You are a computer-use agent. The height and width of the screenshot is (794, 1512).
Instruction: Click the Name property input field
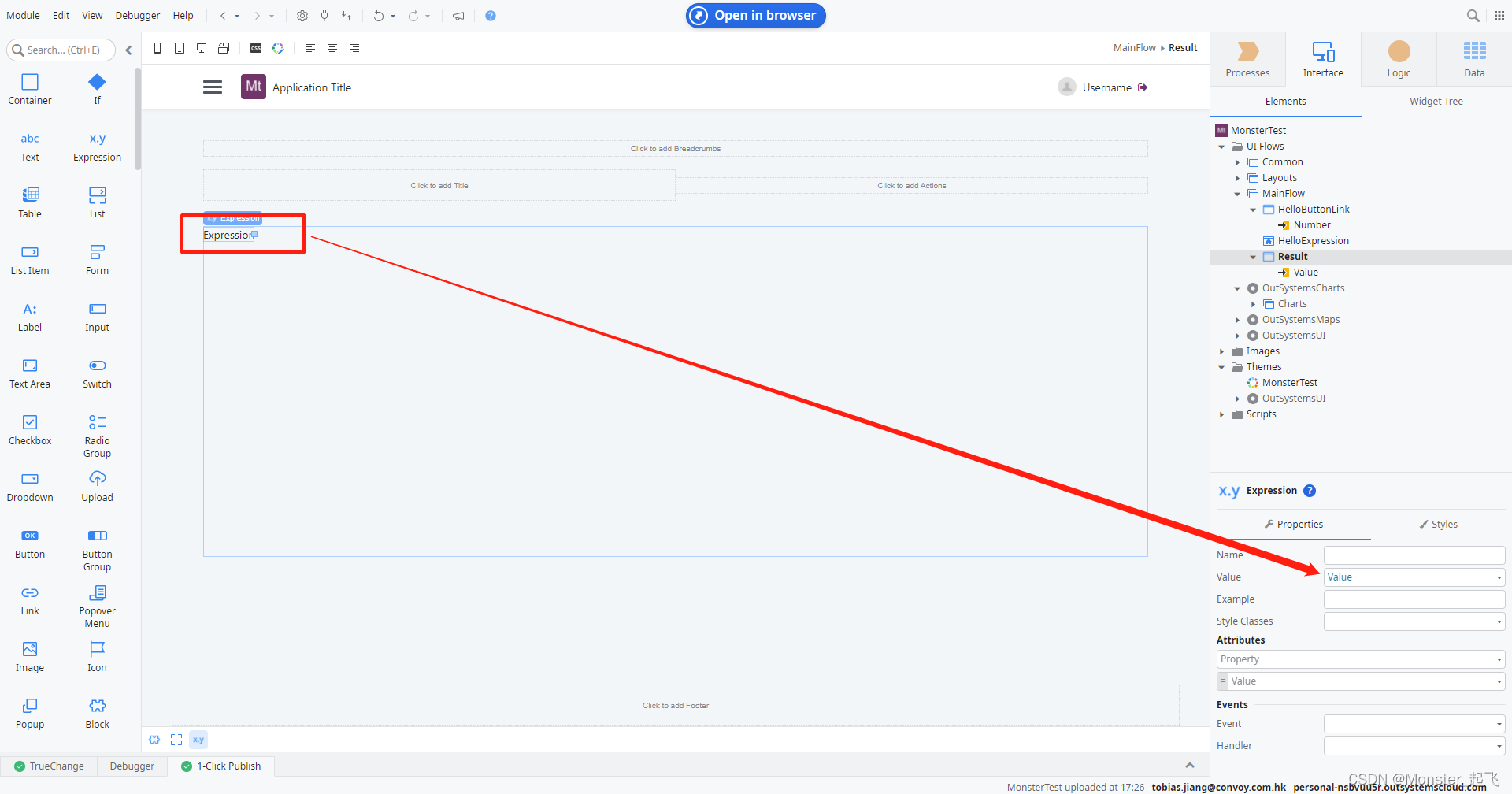click(1414, 555)
